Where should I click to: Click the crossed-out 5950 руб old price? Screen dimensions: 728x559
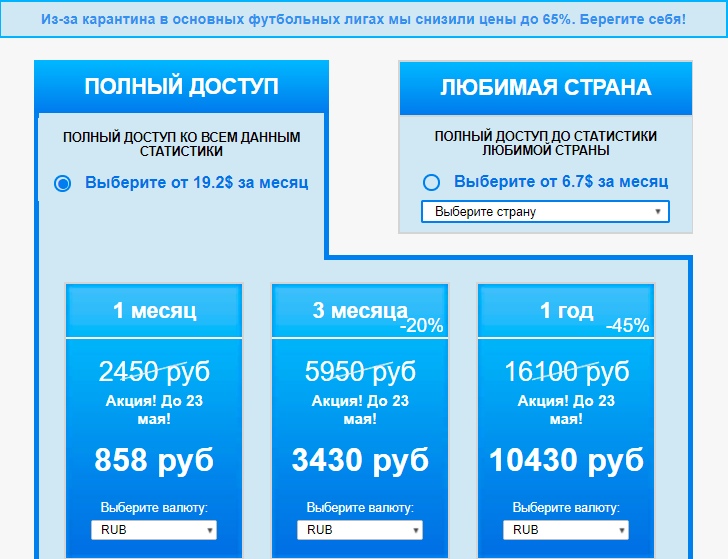pyautogui.click(x=360, y=372)
